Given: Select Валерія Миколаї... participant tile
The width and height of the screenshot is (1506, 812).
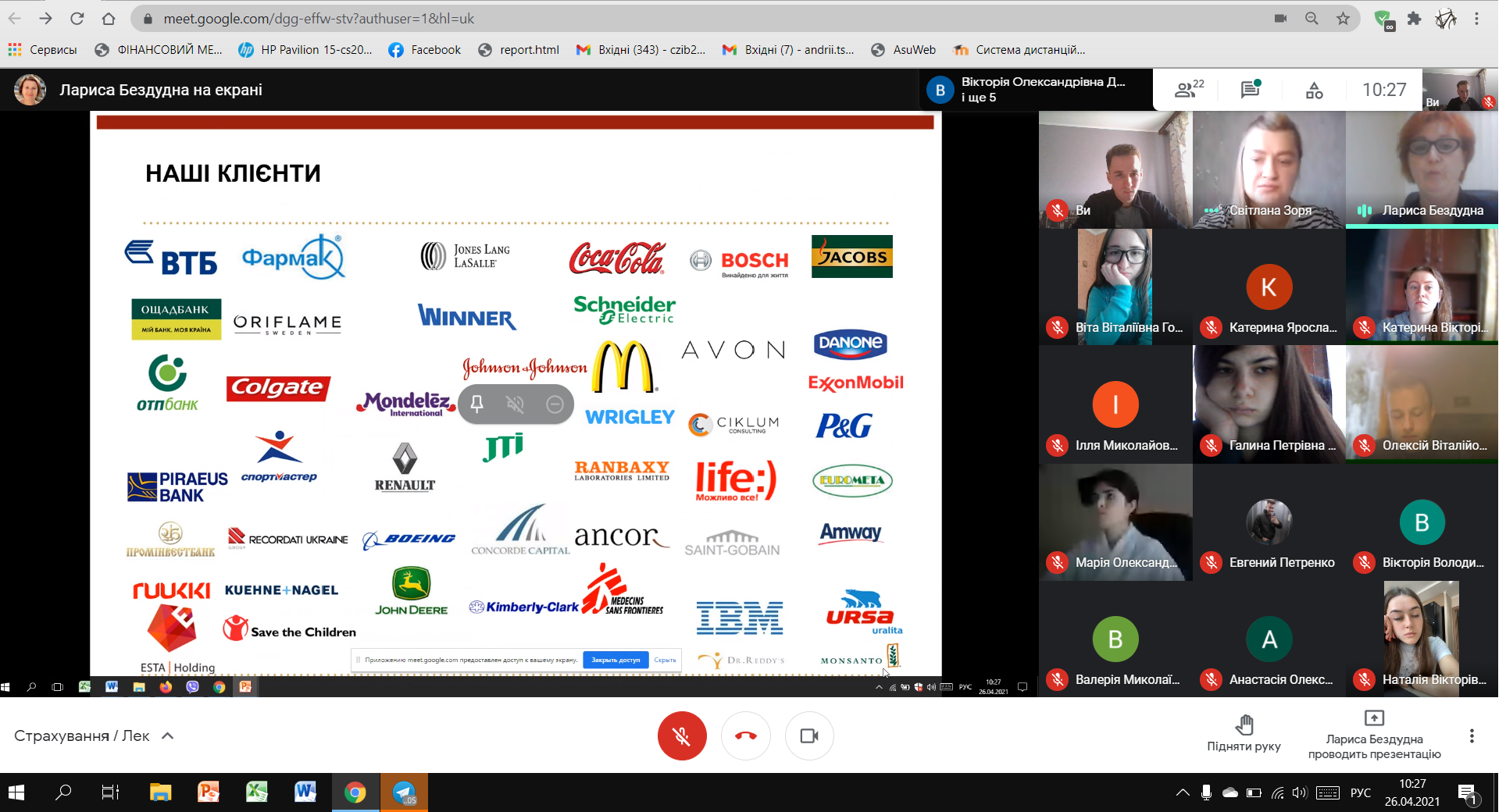Looking at the screenshot, I should click(x=1115, y=639).
